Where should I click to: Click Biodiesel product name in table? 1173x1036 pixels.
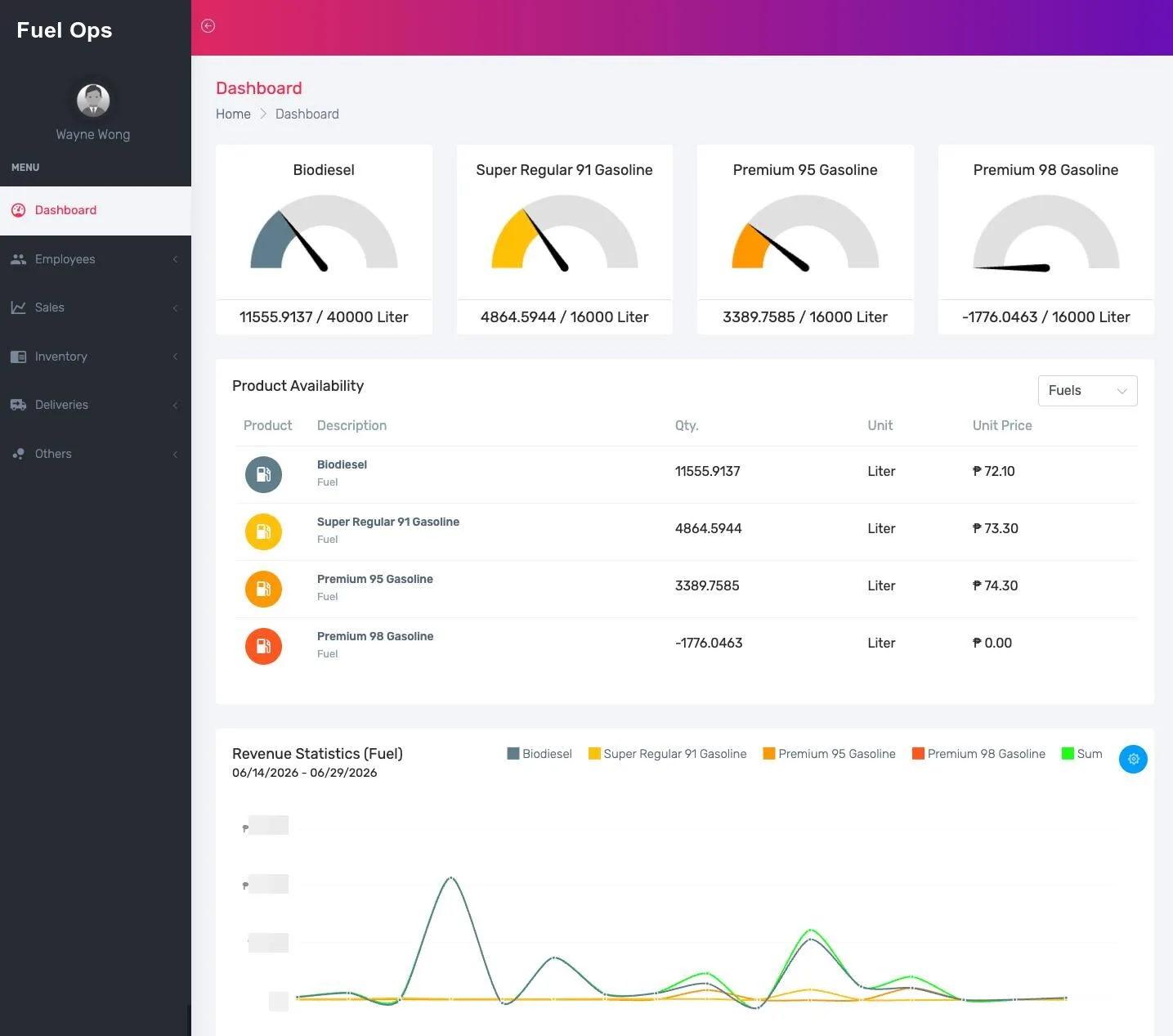[x=342, y=464]
